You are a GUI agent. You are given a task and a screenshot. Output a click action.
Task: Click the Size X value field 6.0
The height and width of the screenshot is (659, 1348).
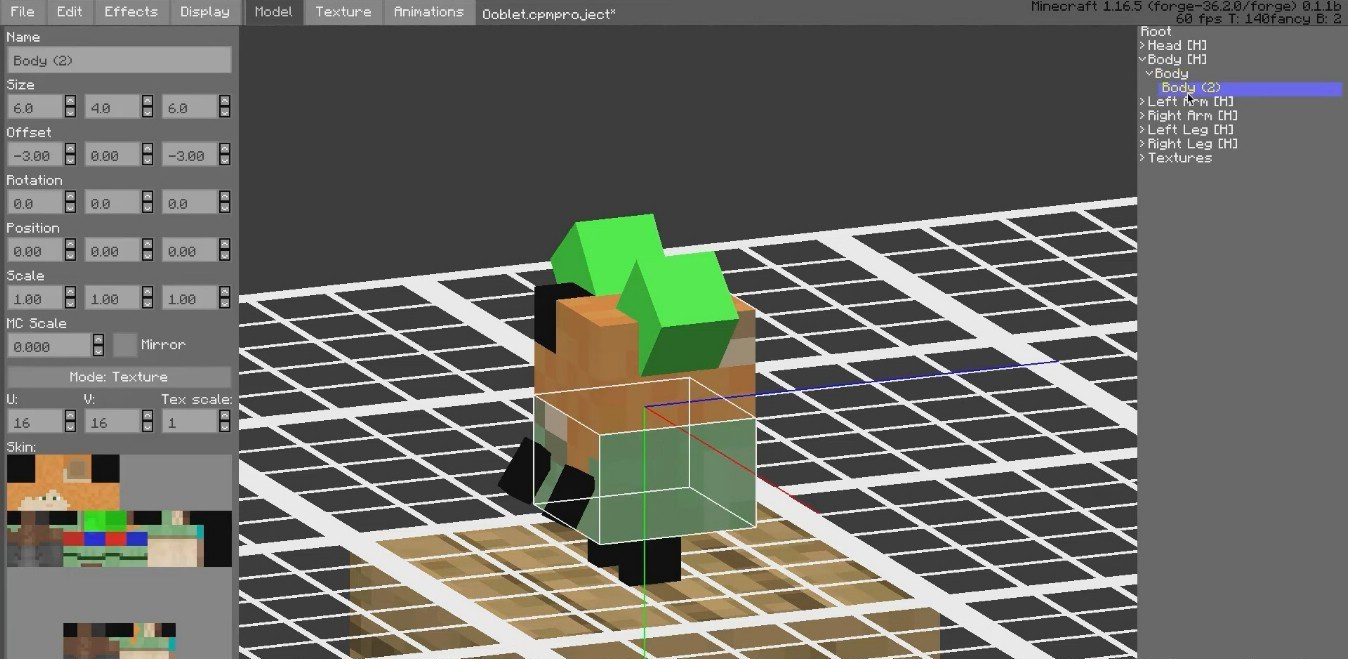point(35,107)
